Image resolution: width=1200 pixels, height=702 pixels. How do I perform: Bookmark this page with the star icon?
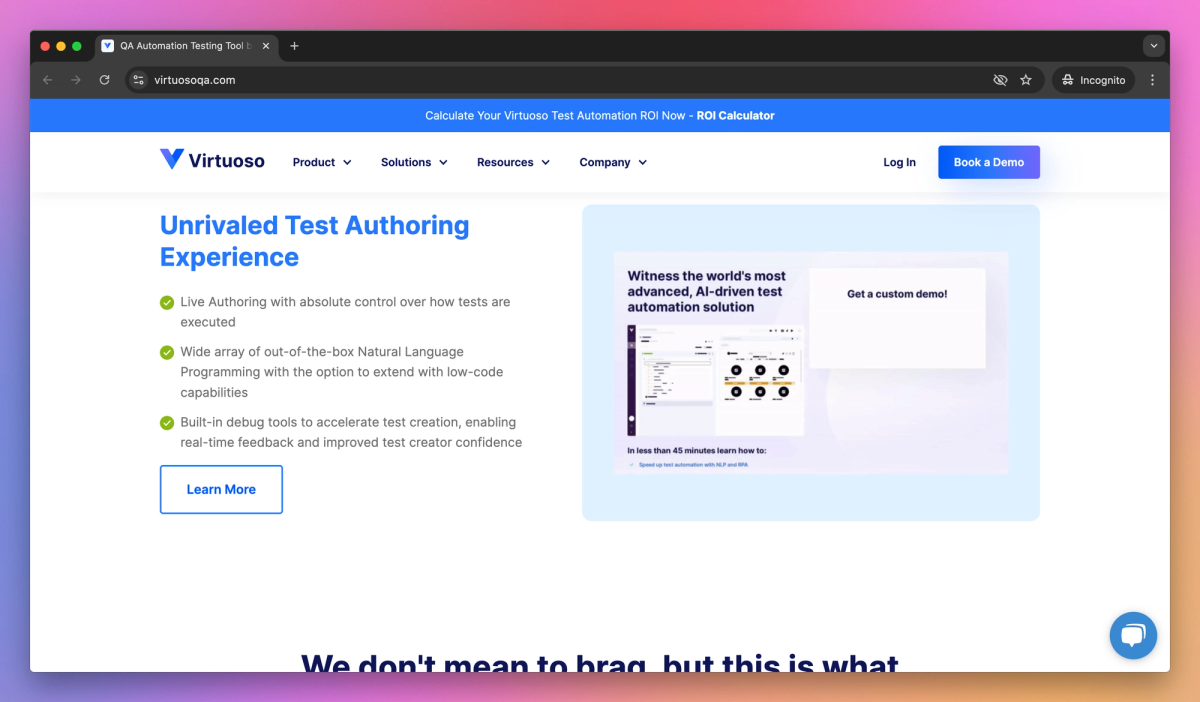click(x=1026, y=80)
